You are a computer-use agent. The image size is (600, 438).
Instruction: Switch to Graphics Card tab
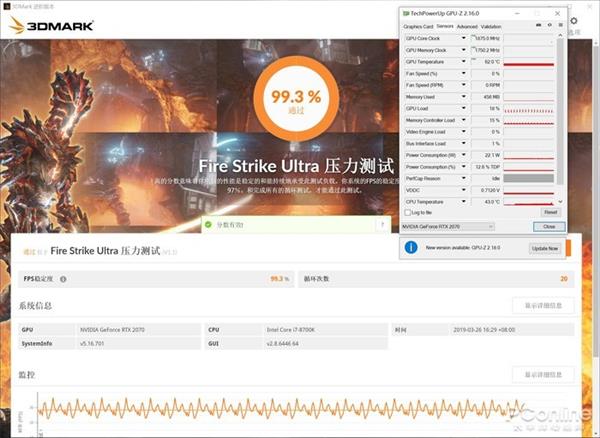tap(418, 27)
